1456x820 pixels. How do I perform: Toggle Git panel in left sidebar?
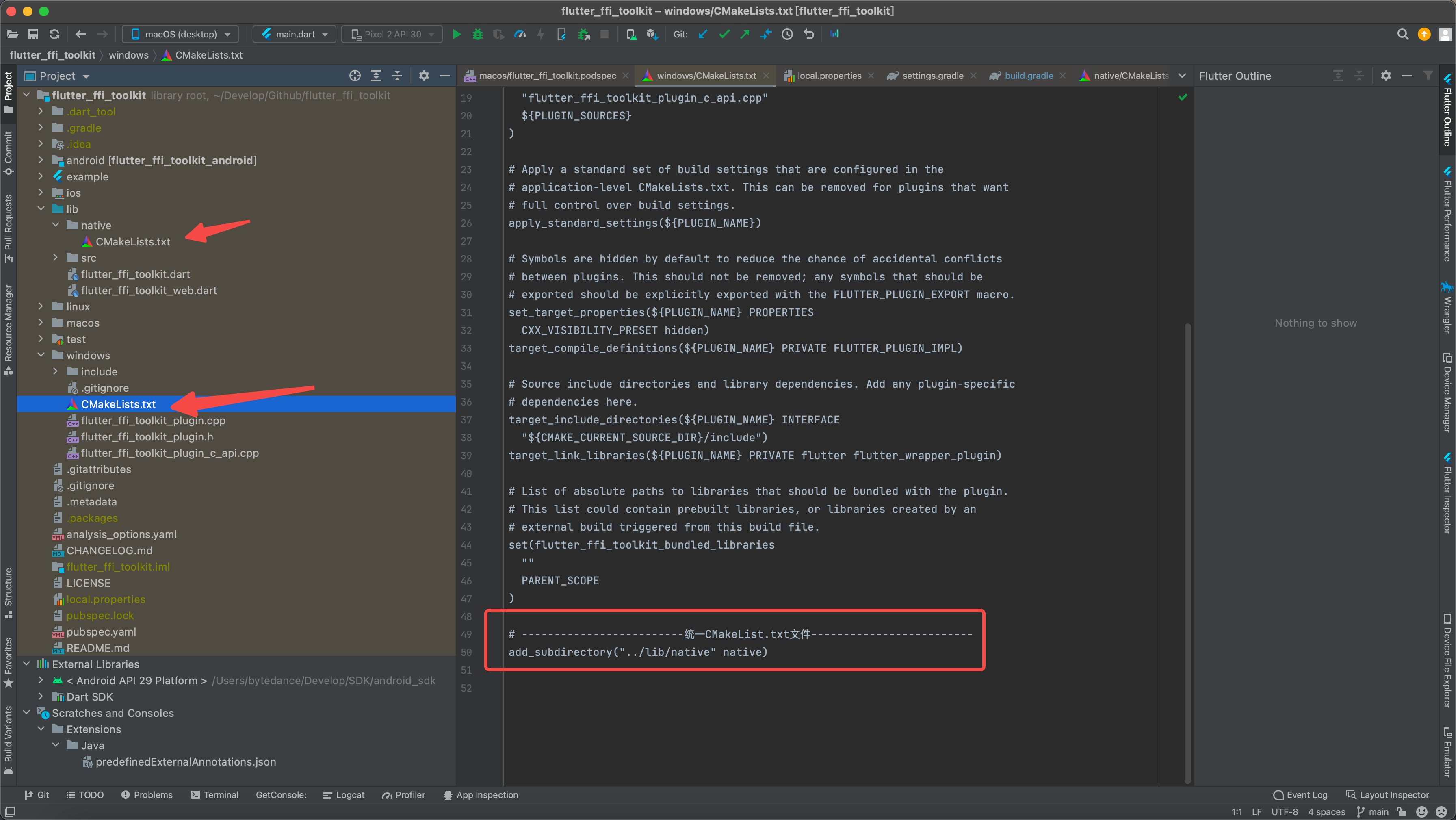(x=39, y=795)
